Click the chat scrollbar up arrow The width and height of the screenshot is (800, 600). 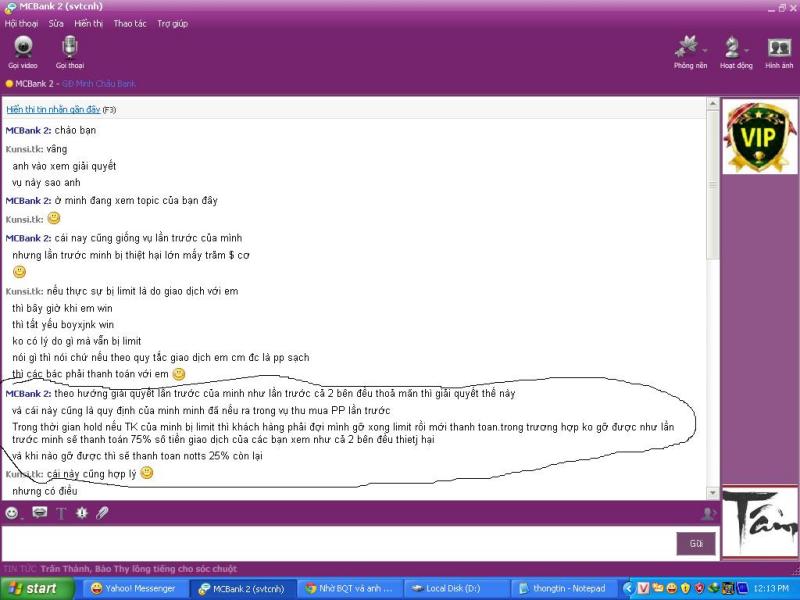pos(712,104)
